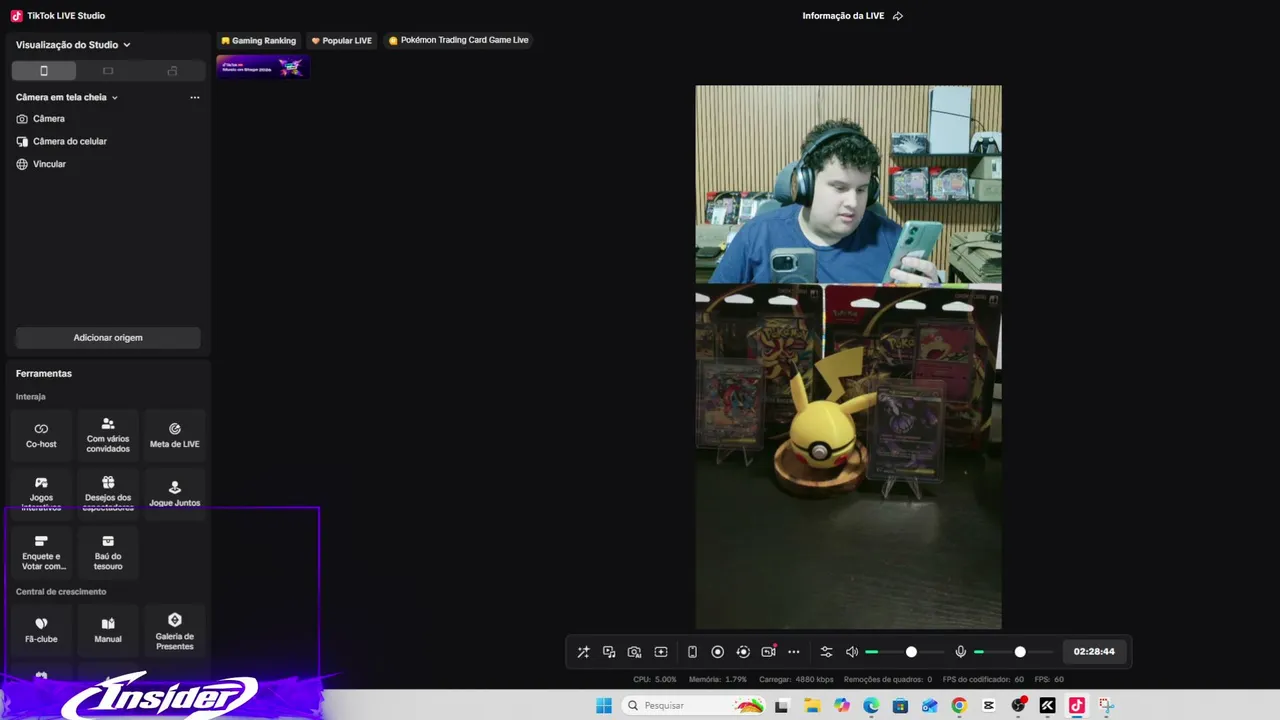The width and height of the screenshot is (1280, 720).
Task: Open the Jogos interativos tool
Action: [x=41, y=493]
